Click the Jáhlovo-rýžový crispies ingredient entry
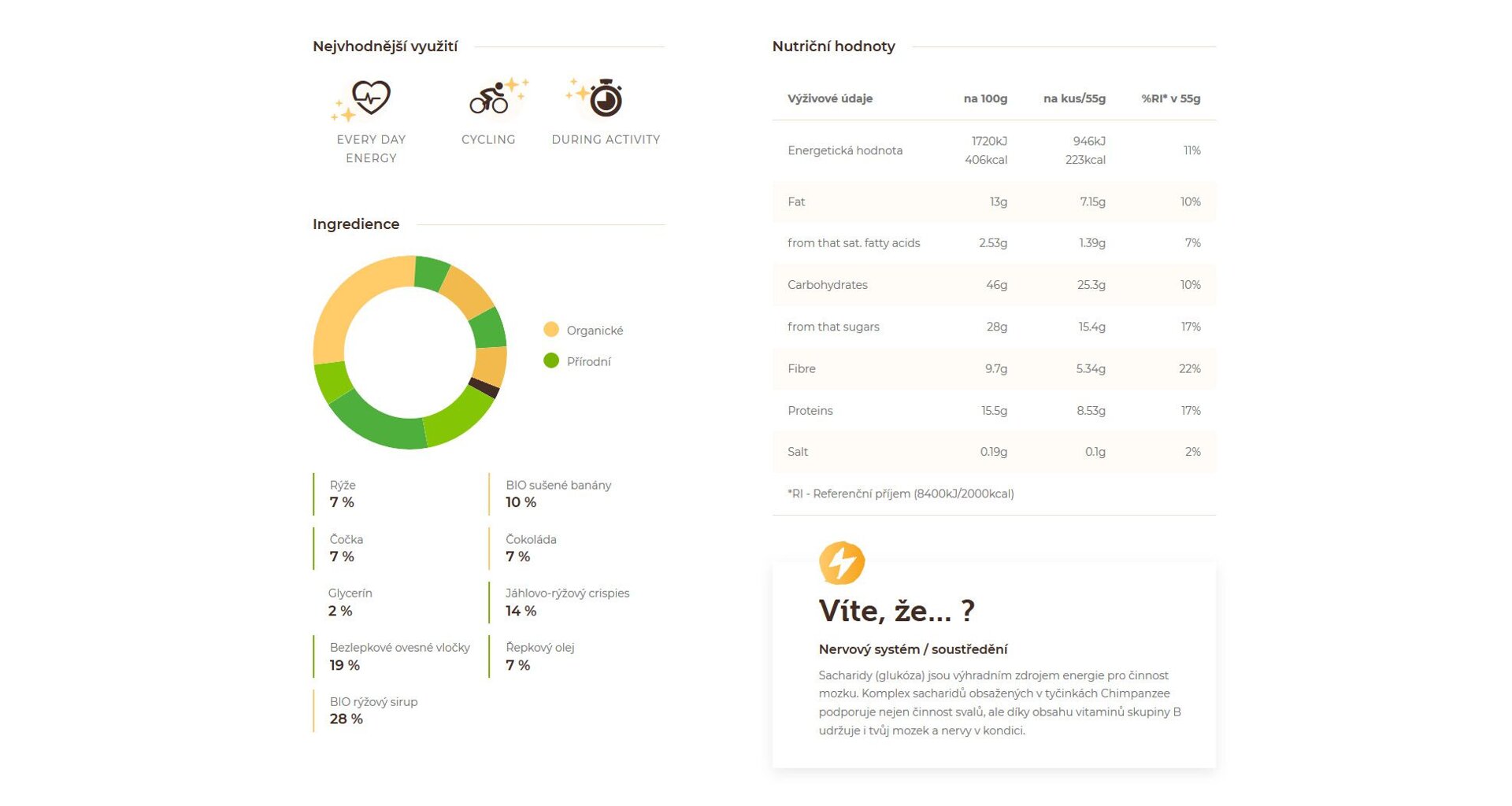The height and width of the screenshot is (806, 1512). (567, 602)
